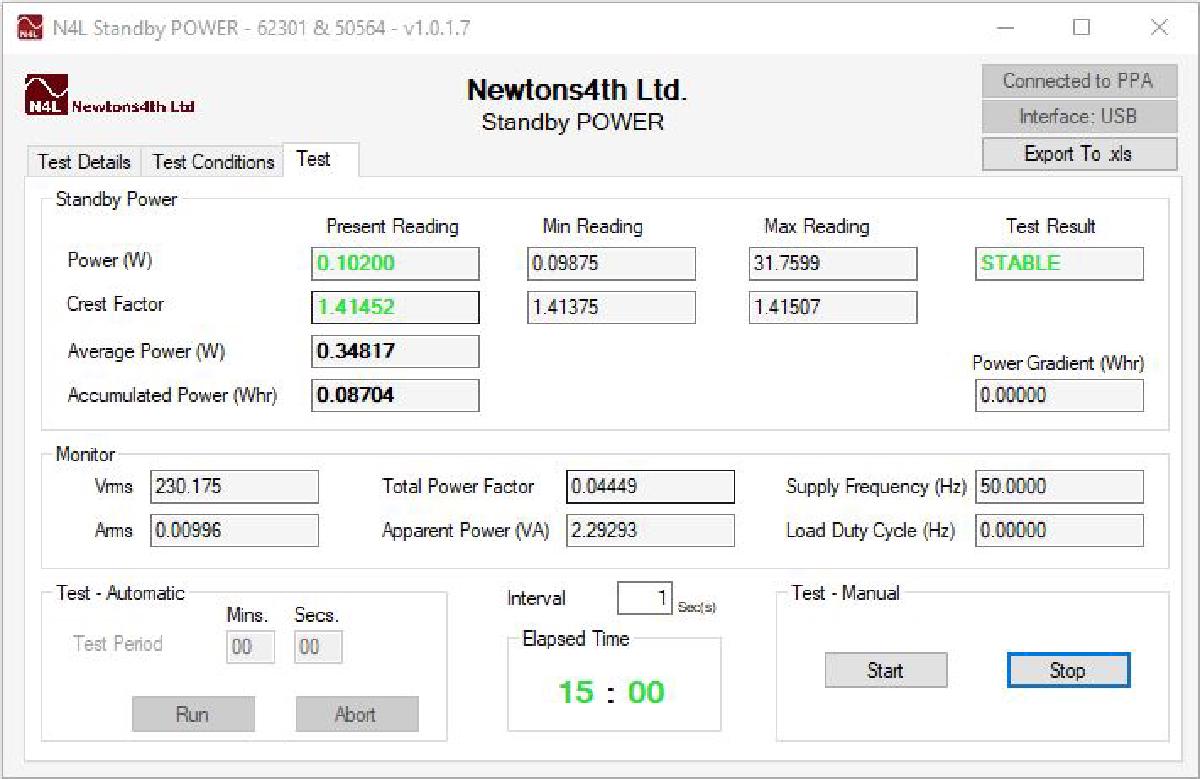Check the Connected to PPA status
The image size is (1200, 779).
coord(1078,81)
